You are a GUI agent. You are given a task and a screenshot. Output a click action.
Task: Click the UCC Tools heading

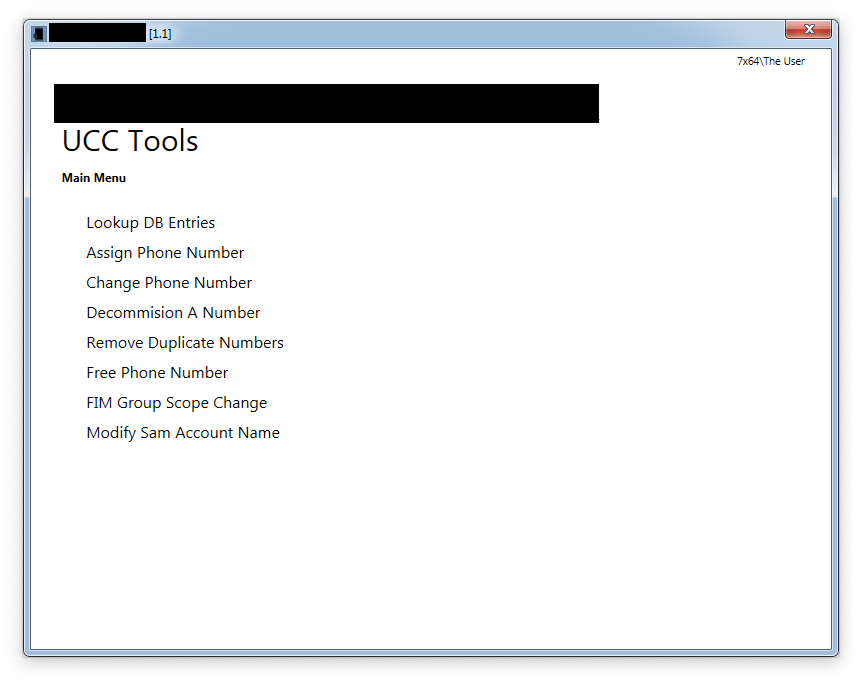[x=130, y=141]
